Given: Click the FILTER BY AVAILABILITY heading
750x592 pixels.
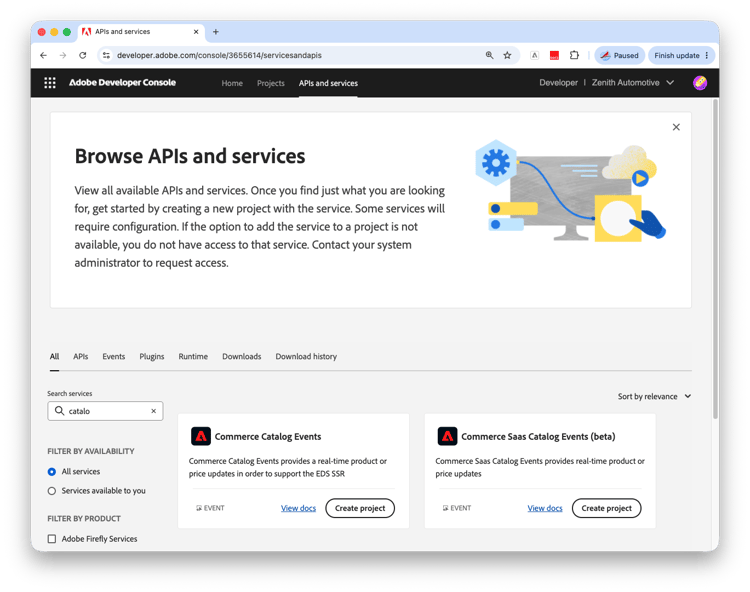Looking at the screenshot, I should coord(91,451).
